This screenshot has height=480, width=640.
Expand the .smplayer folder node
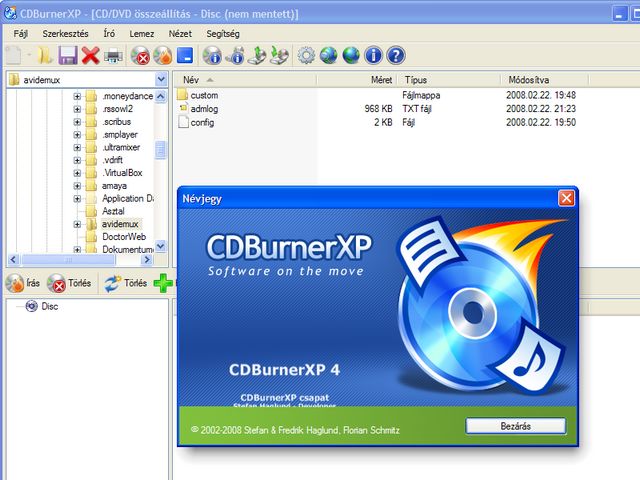tap(77, 135)
